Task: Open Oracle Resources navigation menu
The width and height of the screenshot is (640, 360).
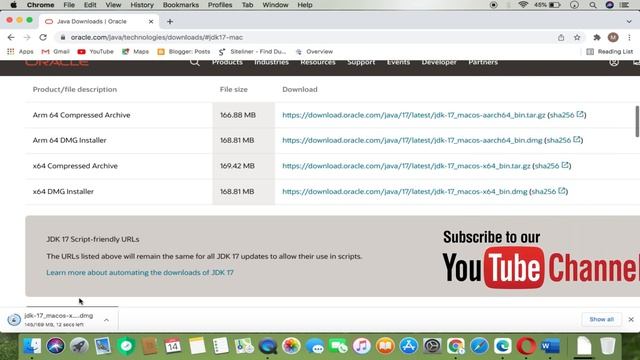Action: [318, 62]
